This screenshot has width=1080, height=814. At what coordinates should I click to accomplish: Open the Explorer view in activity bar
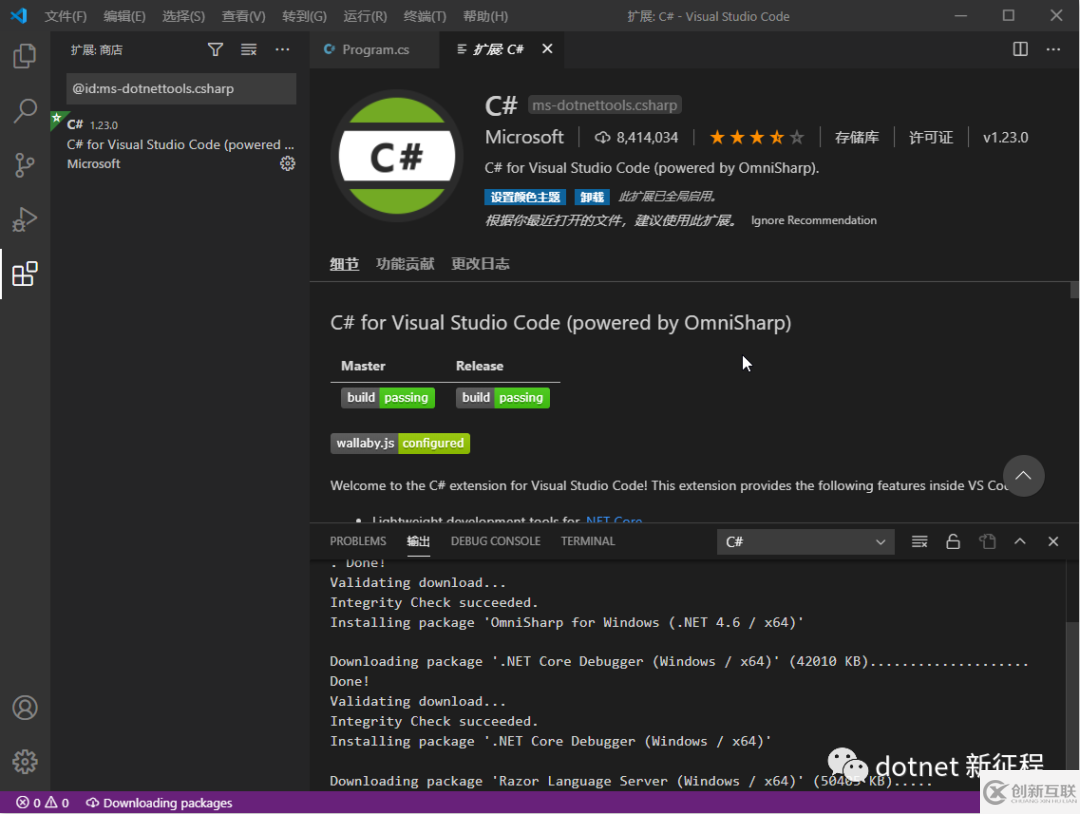[25, 56]
